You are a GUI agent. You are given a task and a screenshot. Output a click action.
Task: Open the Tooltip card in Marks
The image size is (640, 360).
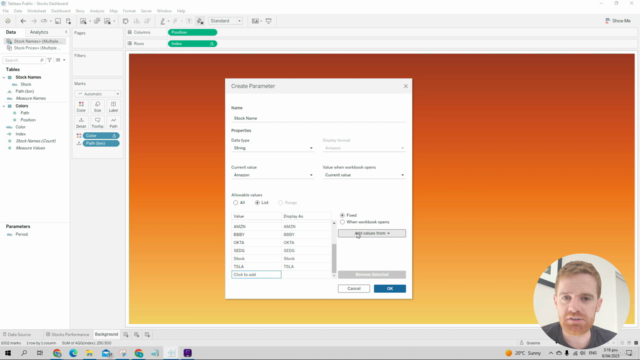[x=97, y=122]
